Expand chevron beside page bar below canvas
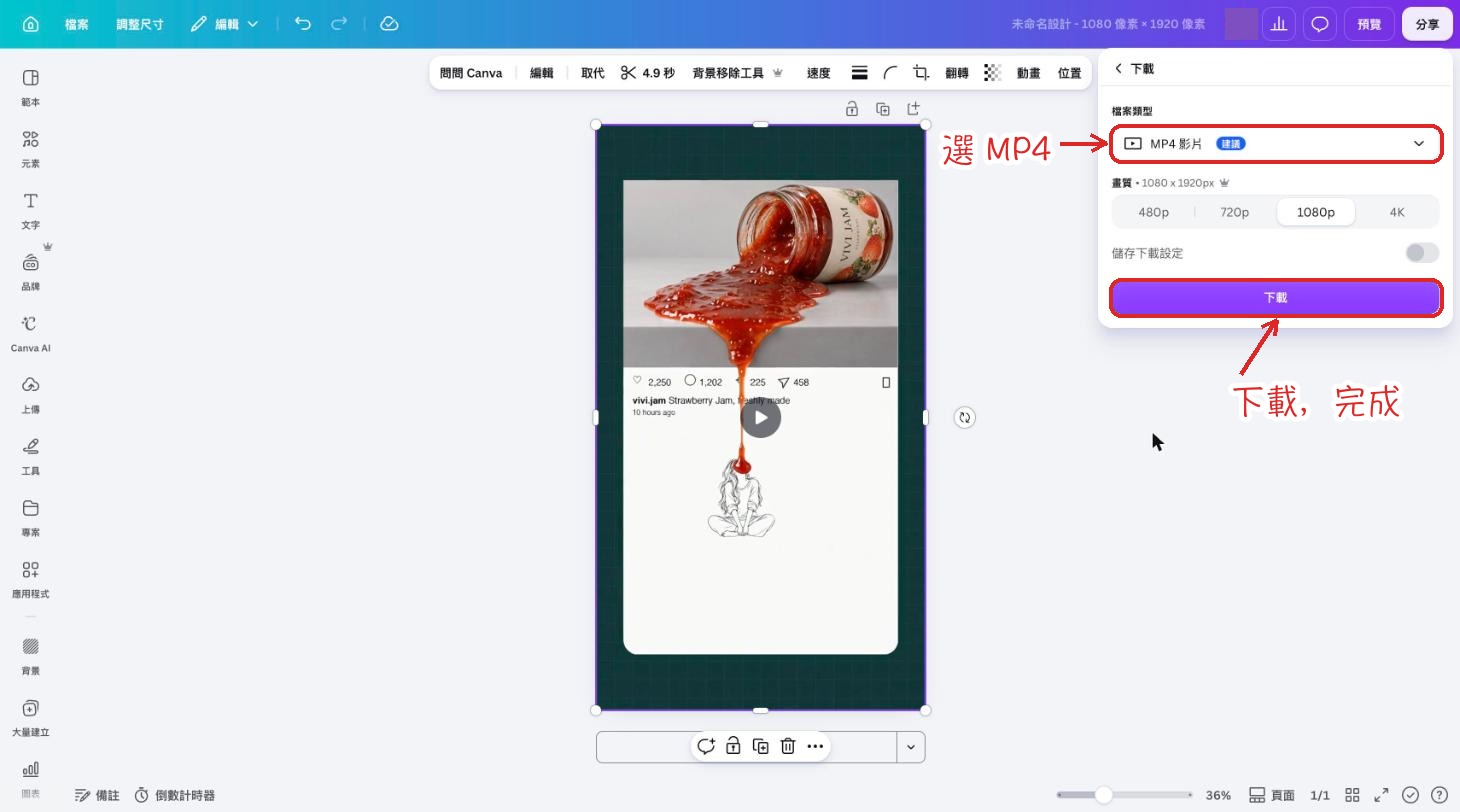The width and height of the screenshot is (1460, 812). (x=910, y=747)
